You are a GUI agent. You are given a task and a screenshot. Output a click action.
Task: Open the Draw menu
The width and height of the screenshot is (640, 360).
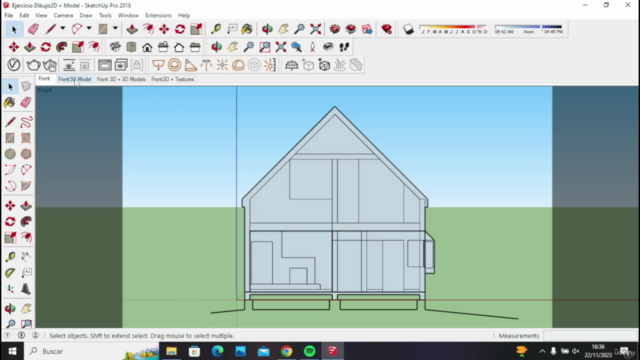tap(86, 16)
